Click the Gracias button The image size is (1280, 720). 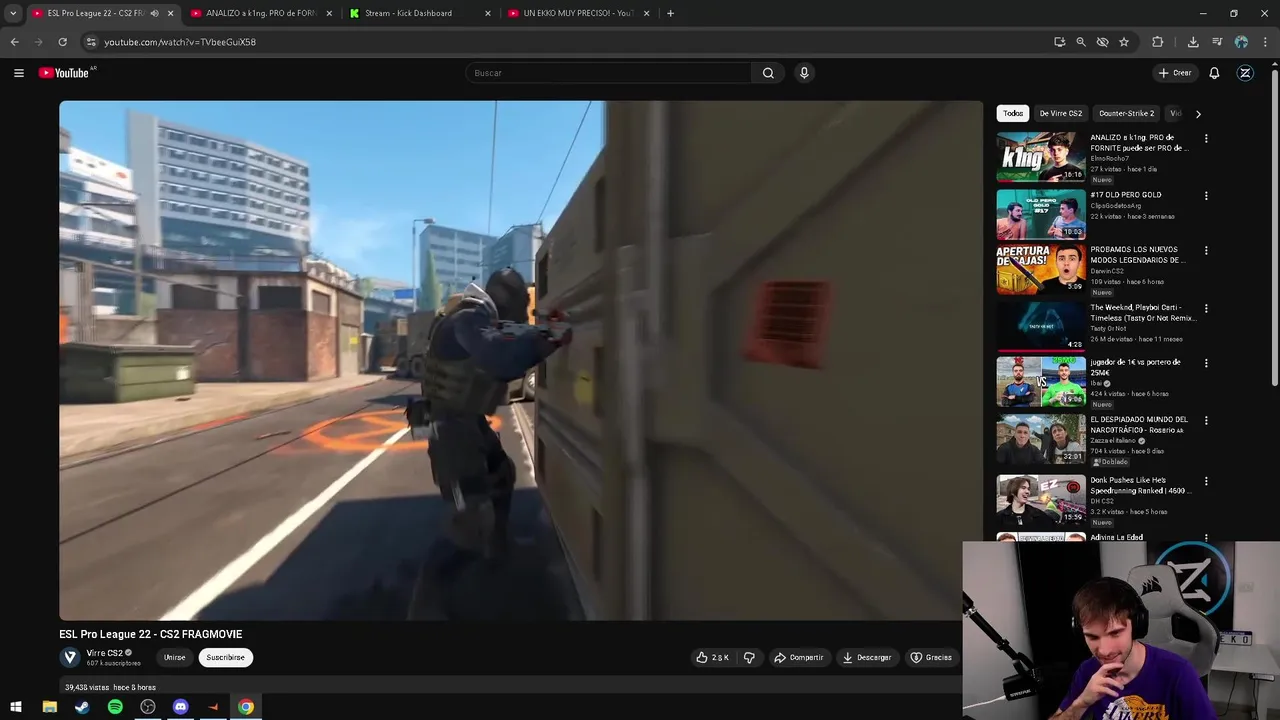coord(931,657)
